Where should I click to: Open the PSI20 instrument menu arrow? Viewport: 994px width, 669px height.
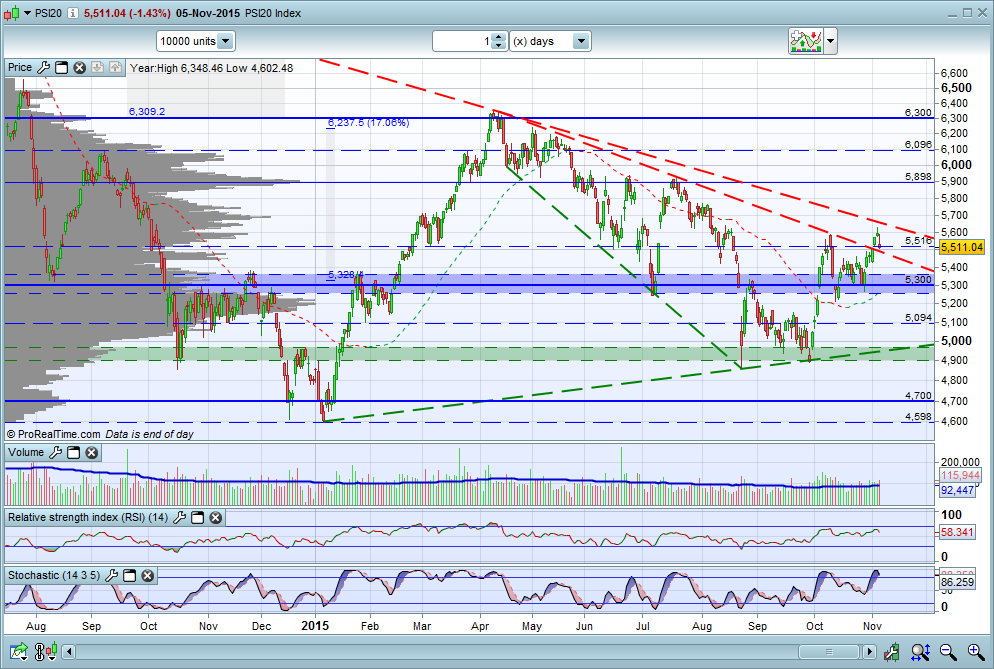tap(27, 13)
